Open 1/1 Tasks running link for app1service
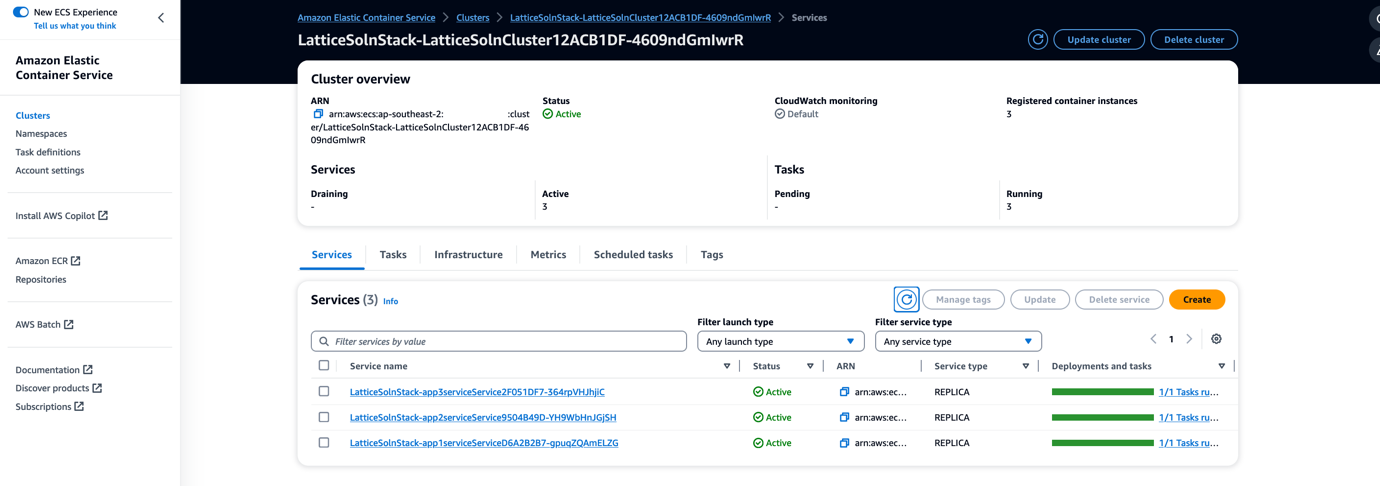1380x486 pixels. tap(1189, 443)
